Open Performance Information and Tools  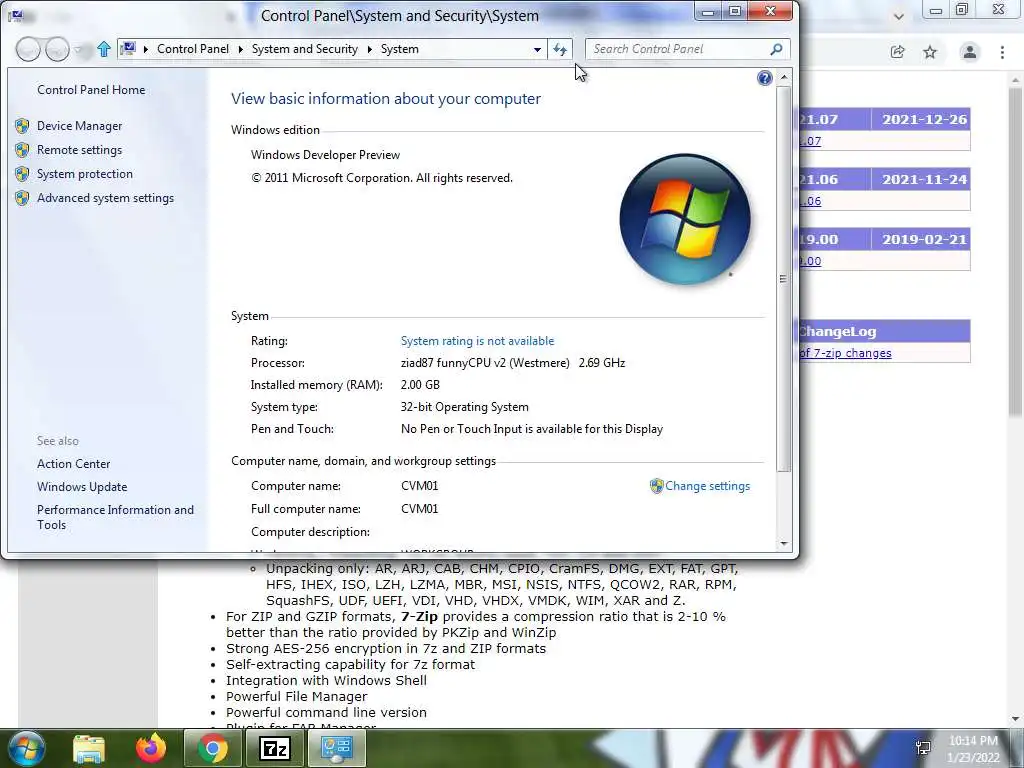click(x=115, y=517)
